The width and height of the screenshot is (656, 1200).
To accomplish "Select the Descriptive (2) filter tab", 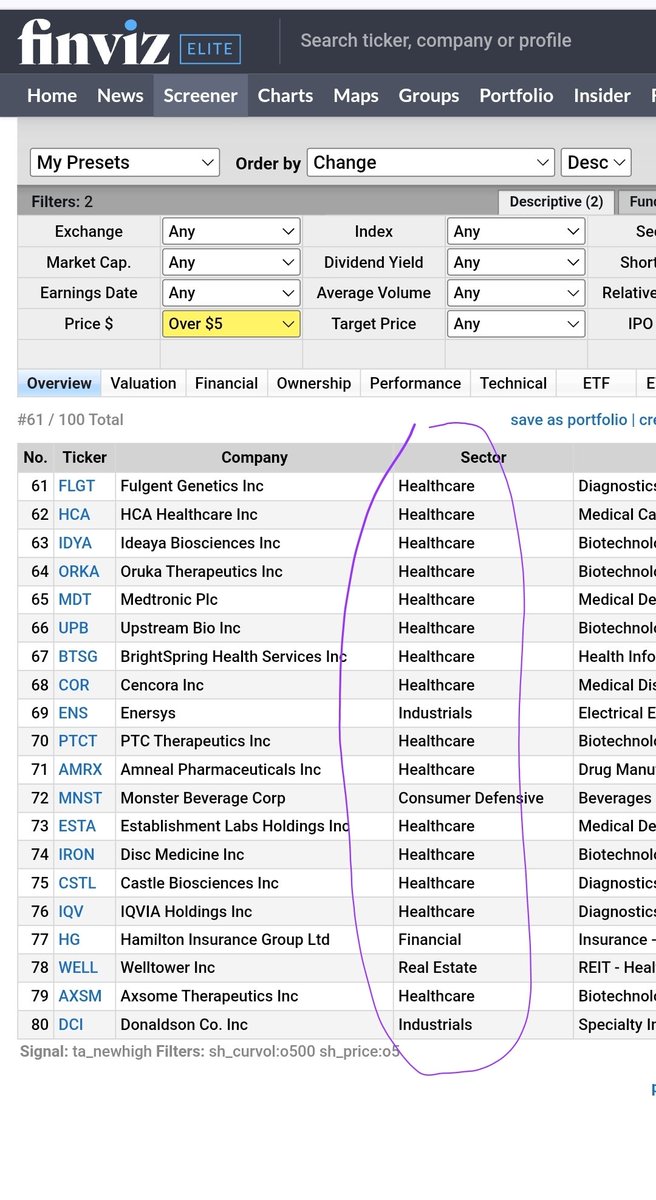I will [556, 202].
